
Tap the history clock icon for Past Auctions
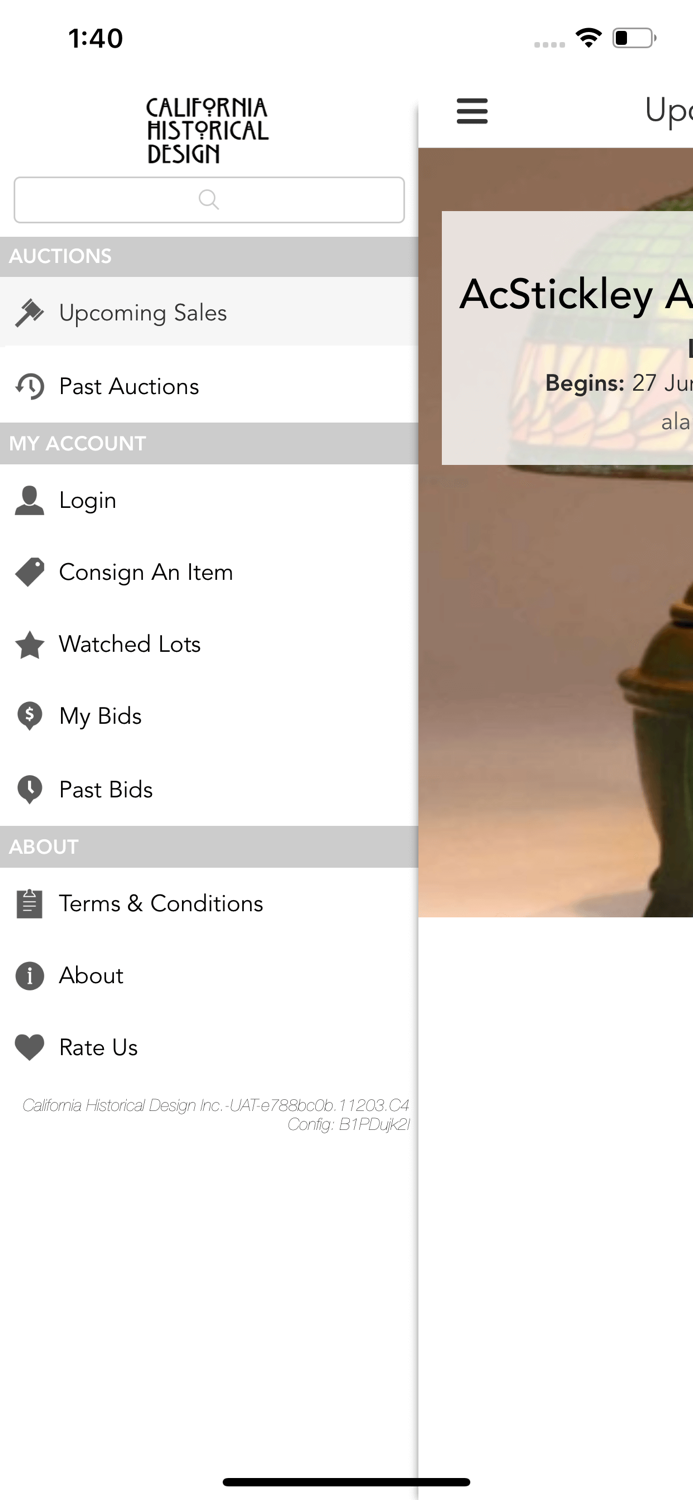click(29, 386)
